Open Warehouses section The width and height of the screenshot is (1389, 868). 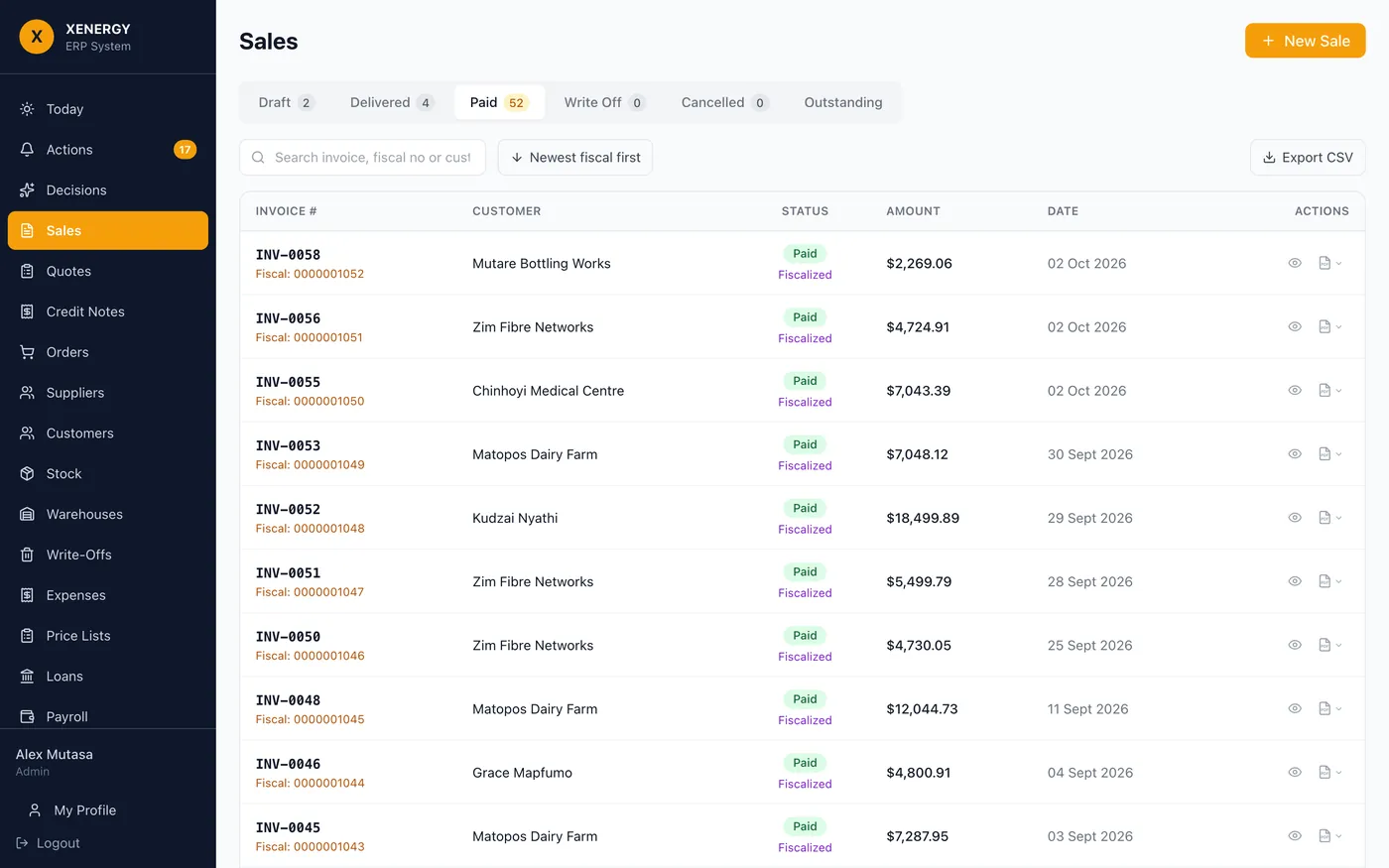click(x=108, y=514)
